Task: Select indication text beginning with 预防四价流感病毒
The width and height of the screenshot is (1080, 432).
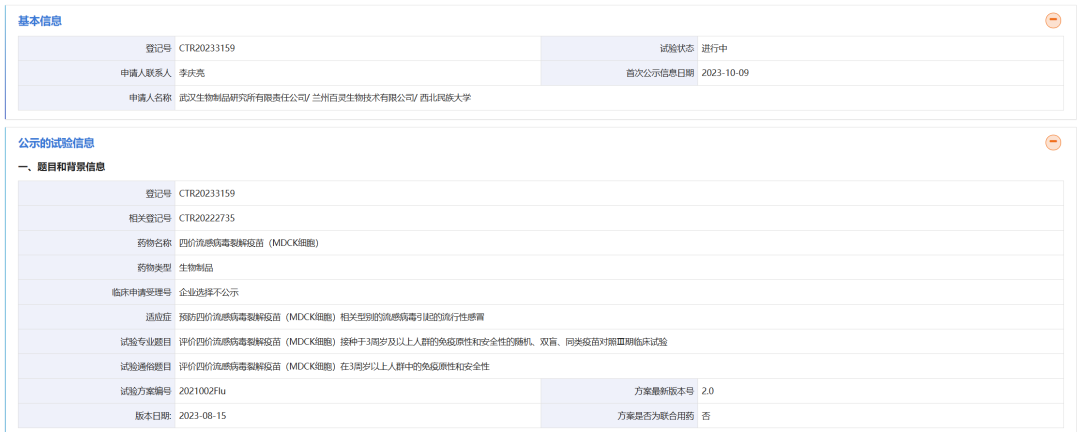Action: (x=331, y=317)
